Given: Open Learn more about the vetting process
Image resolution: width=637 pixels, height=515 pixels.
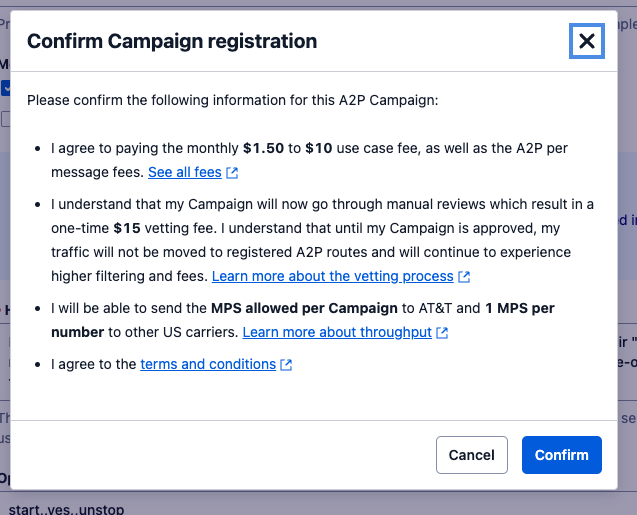Looking at the screenshot, I should point(332,276).
